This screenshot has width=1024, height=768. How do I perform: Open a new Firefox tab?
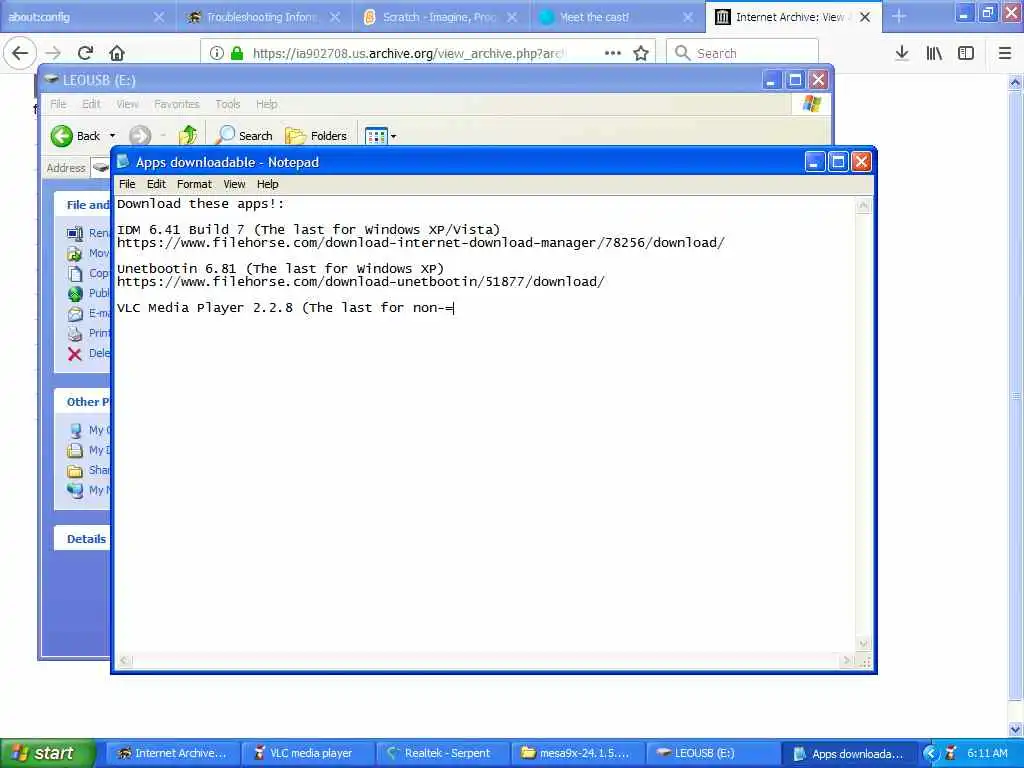click(x=899, y=16)
